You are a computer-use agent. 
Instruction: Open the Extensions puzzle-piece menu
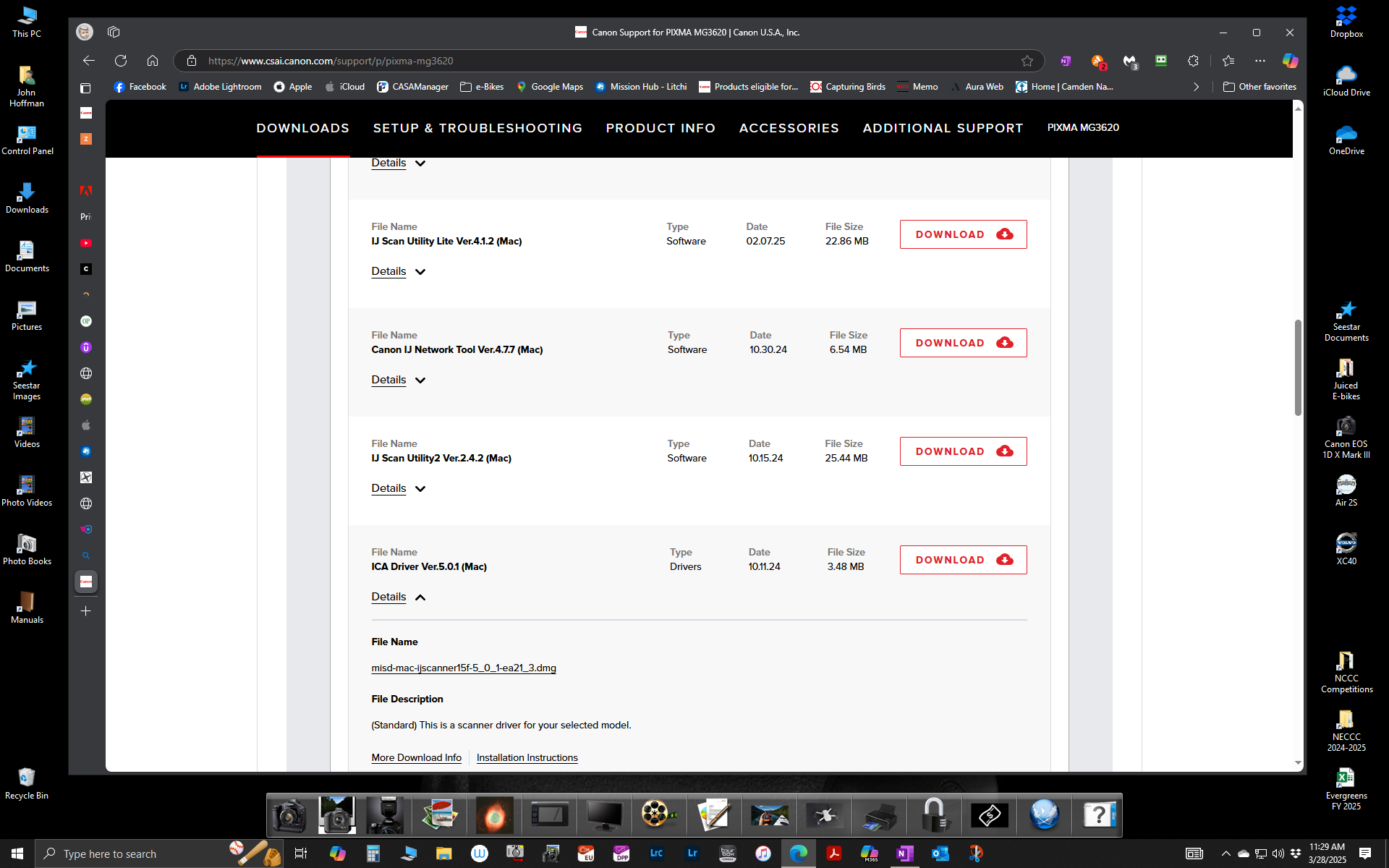[x=1193, y=61]
